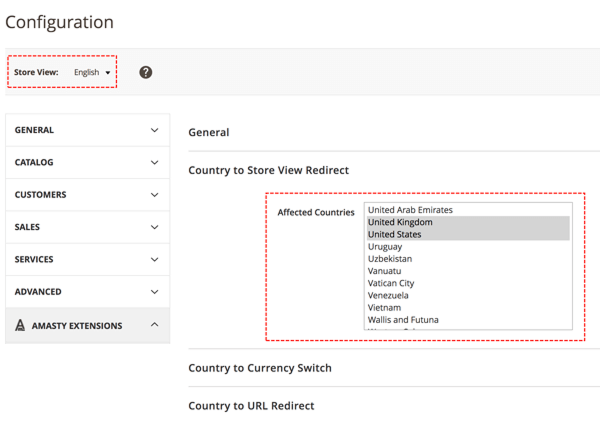Image resolution: width=600 pixels, height=430 pixels.
Task: Expand Country to Currency Switch section
Action: click(x=259, y=368)
